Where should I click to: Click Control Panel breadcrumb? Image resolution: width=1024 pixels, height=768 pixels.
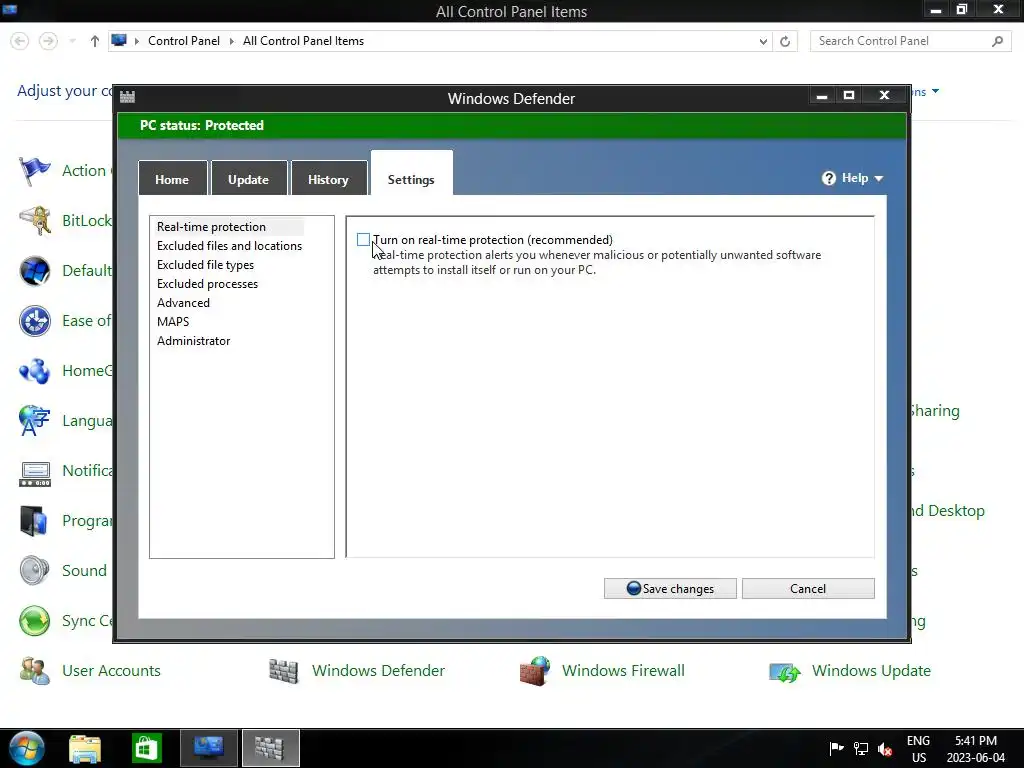(x=184, y=40)
